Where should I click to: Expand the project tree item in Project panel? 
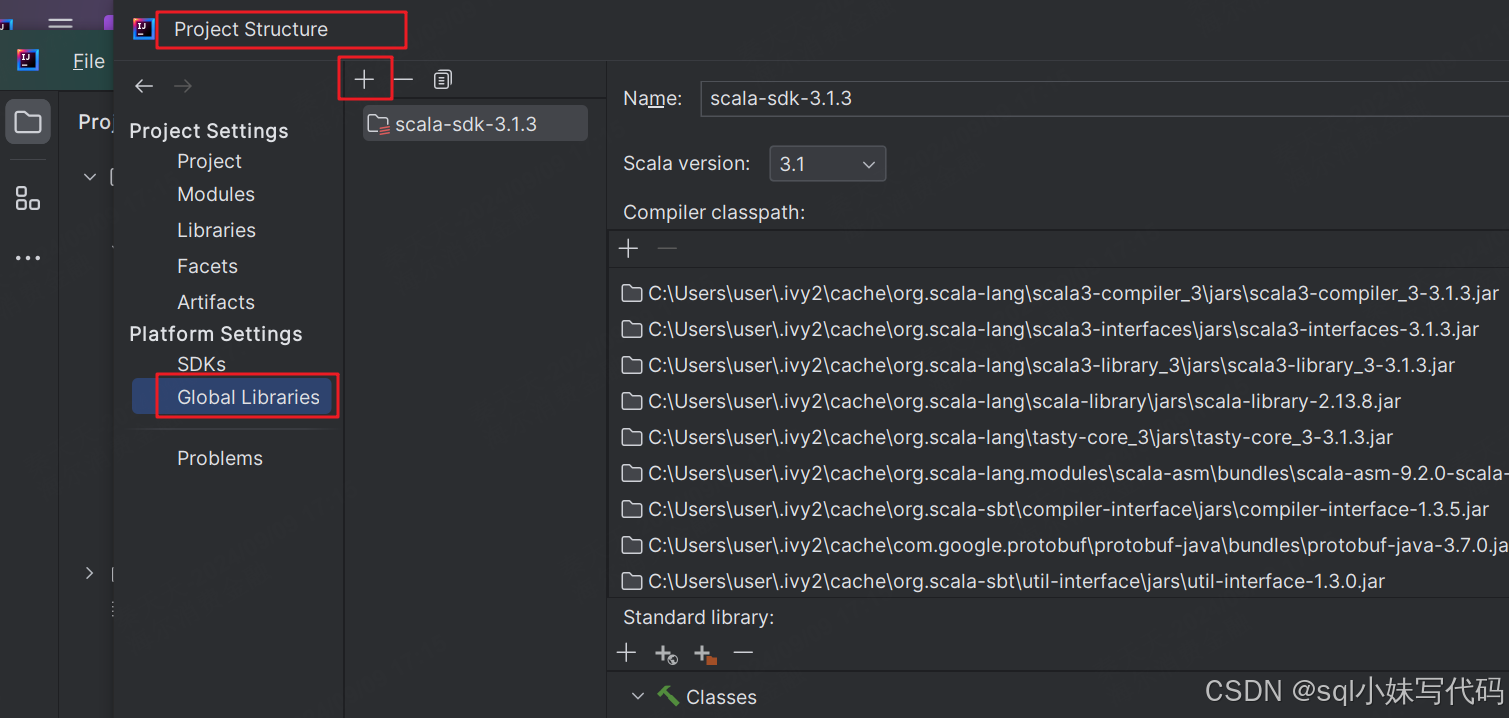89,573
